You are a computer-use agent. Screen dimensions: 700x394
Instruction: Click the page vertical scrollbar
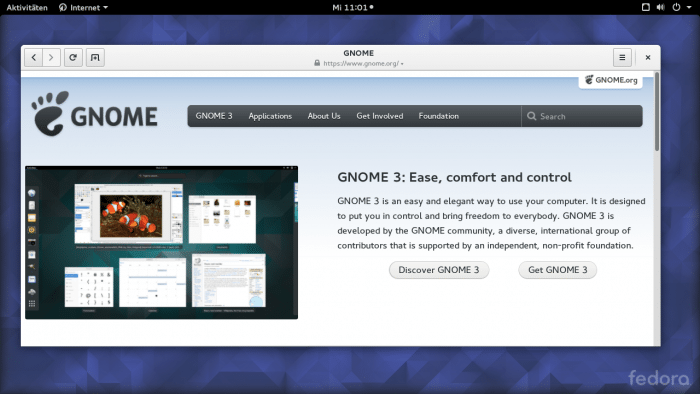[x=657, y=112]
